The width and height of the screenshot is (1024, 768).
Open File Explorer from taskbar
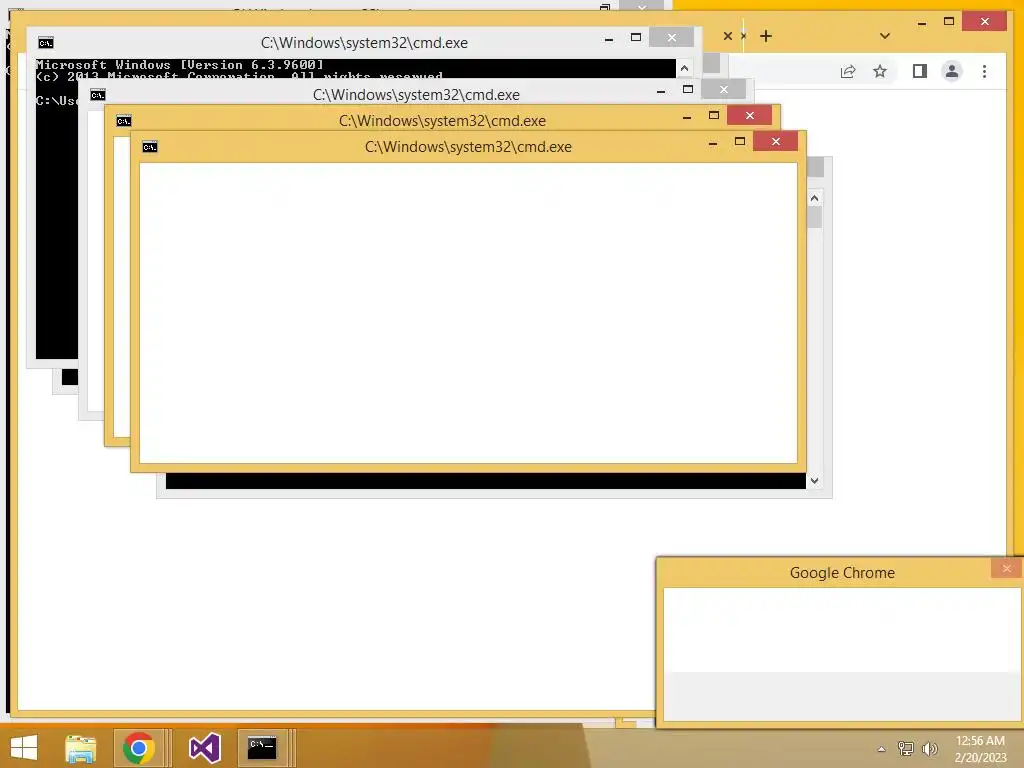(x=80, y=748)
